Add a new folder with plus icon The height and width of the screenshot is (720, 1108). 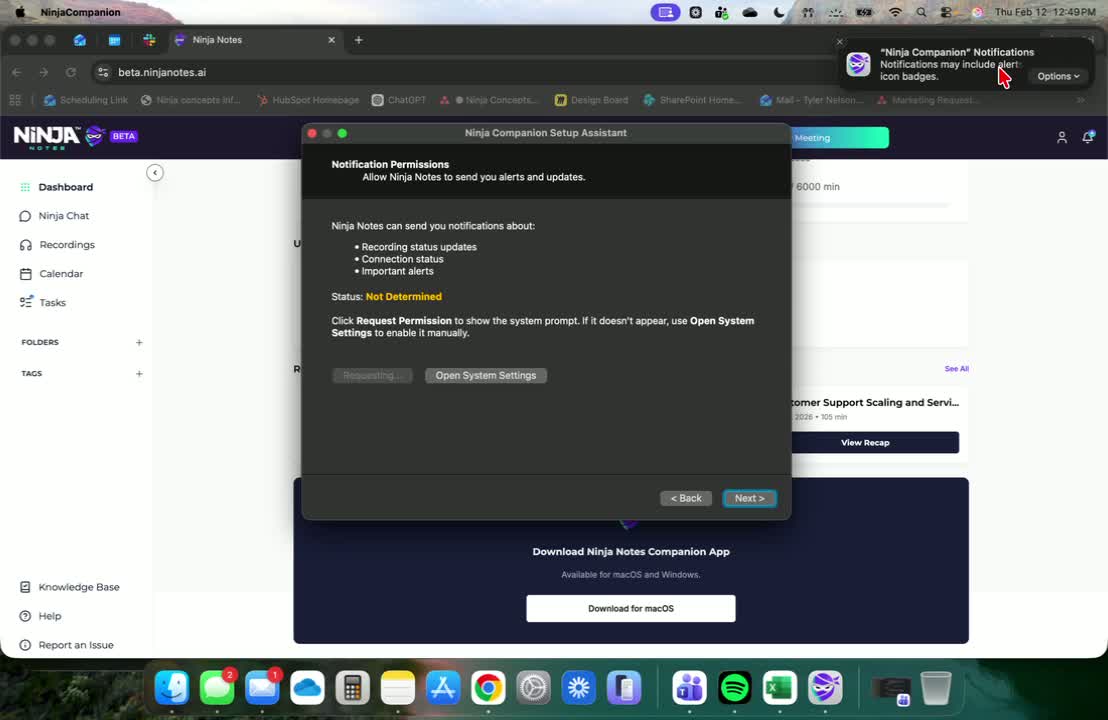click(139, 343)
